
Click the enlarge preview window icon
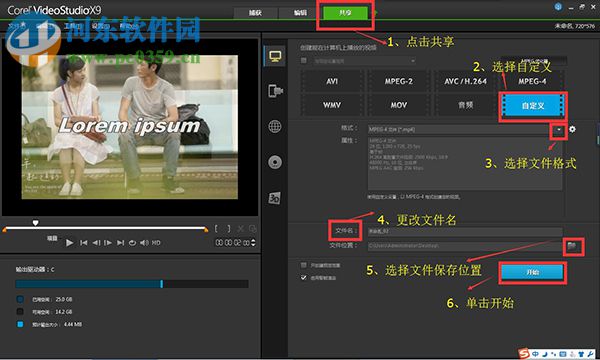[x=252, y=229]
